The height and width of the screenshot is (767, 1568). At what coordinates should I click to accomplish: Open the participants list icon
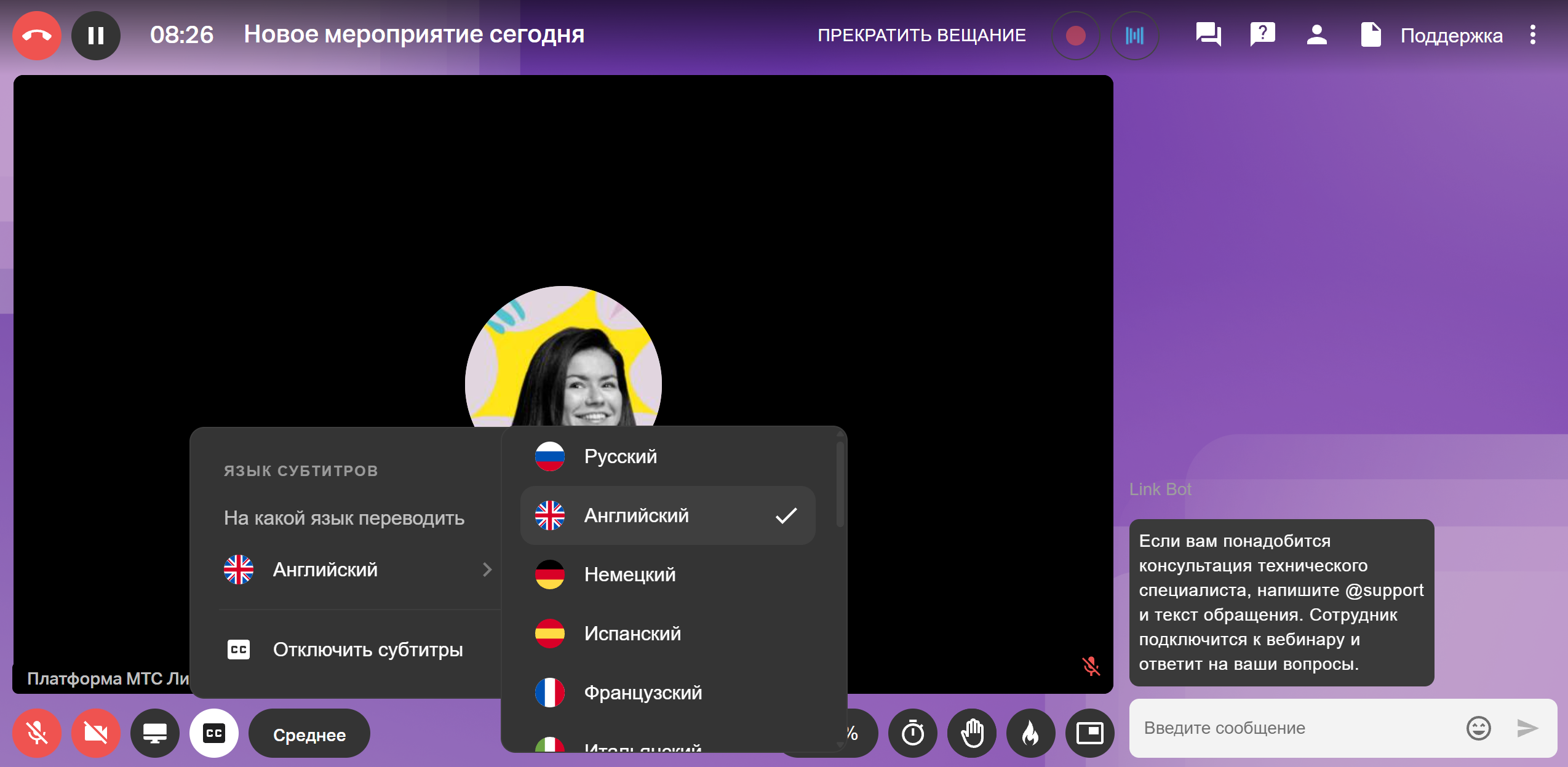pyautogui.click(x=1316, y=34)
